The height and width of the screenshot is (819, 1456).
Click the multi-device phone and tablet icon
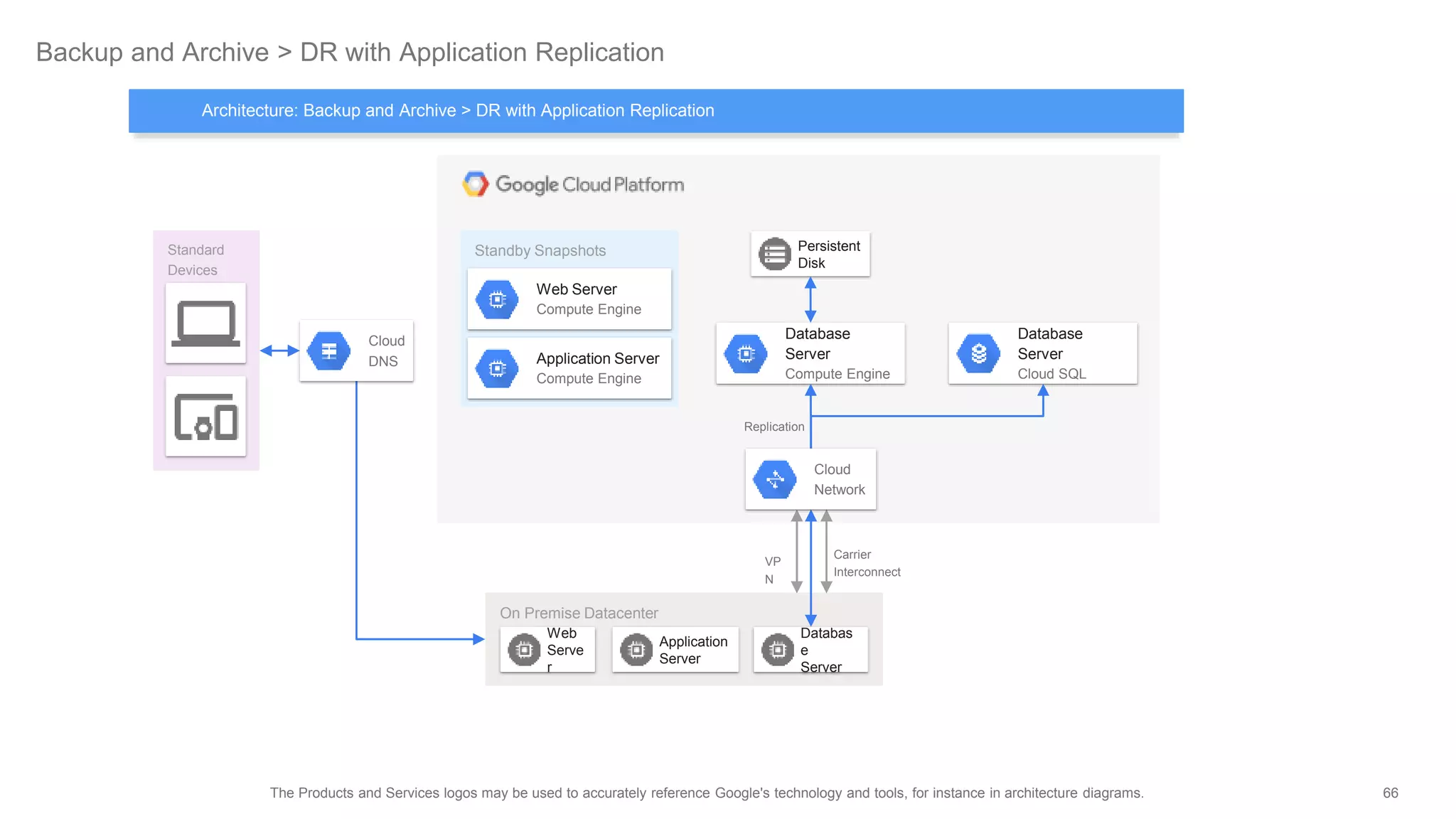point(205,417)
